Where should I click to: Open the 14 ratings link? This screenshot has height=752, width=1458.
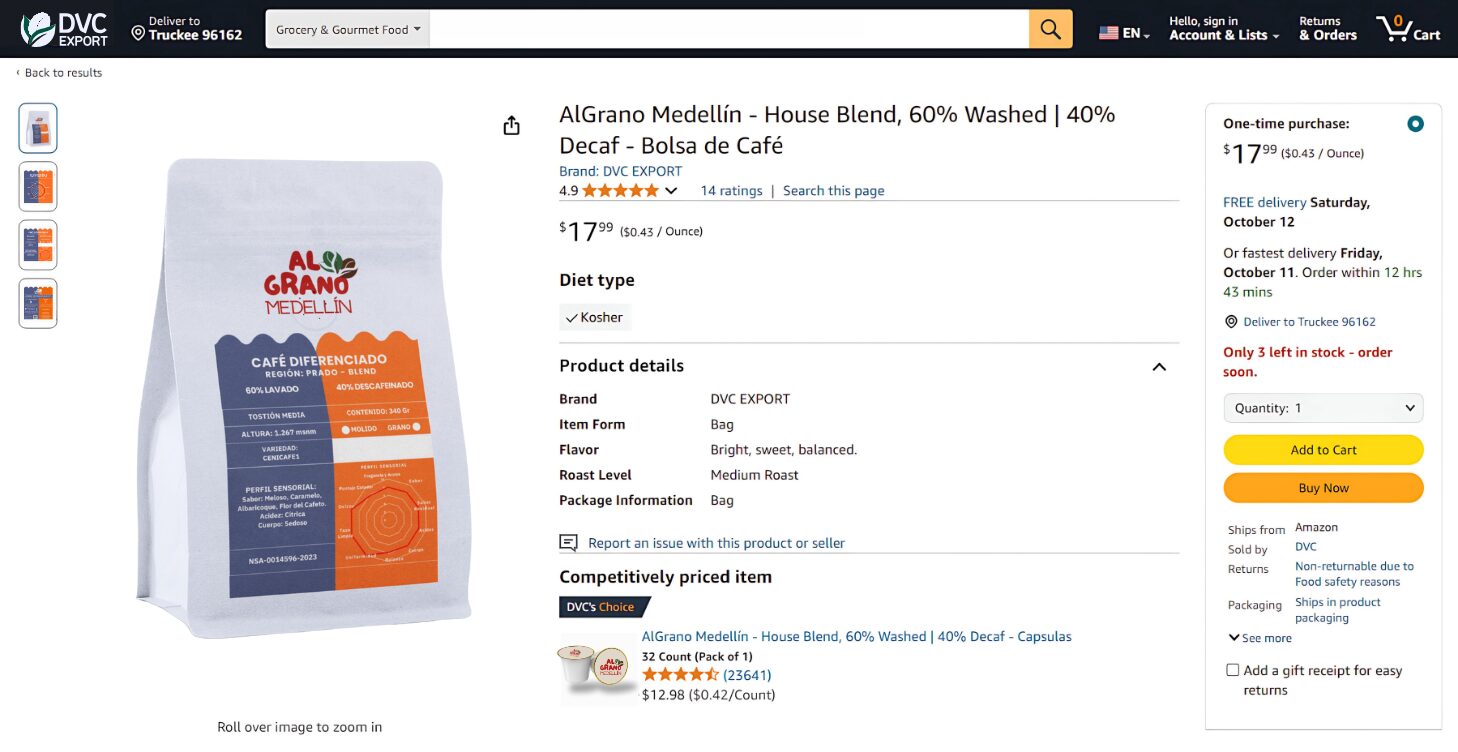[x=731, y=190]
